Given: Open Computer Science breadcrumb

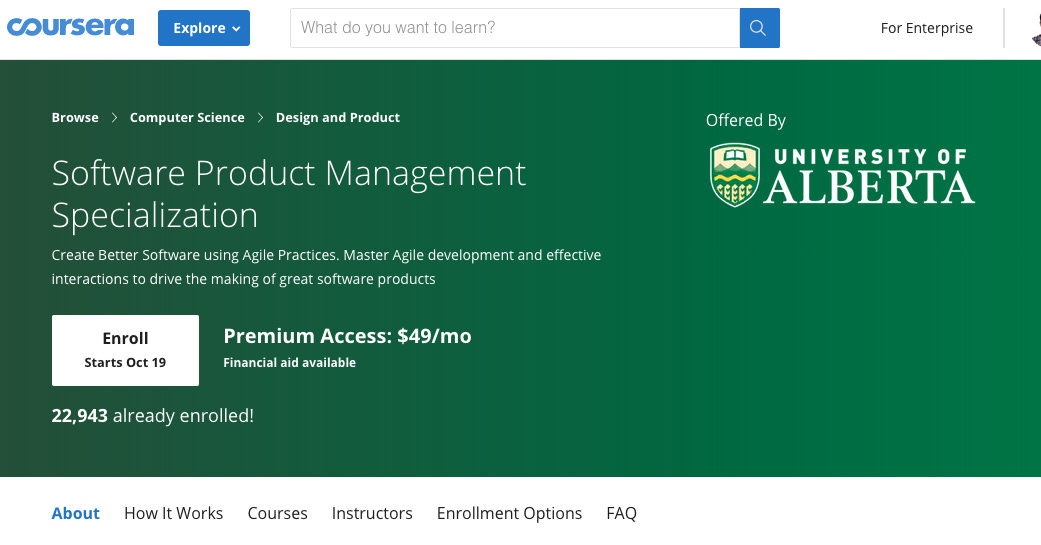Looking at the screenshot, I should click(x=187, y=117).
